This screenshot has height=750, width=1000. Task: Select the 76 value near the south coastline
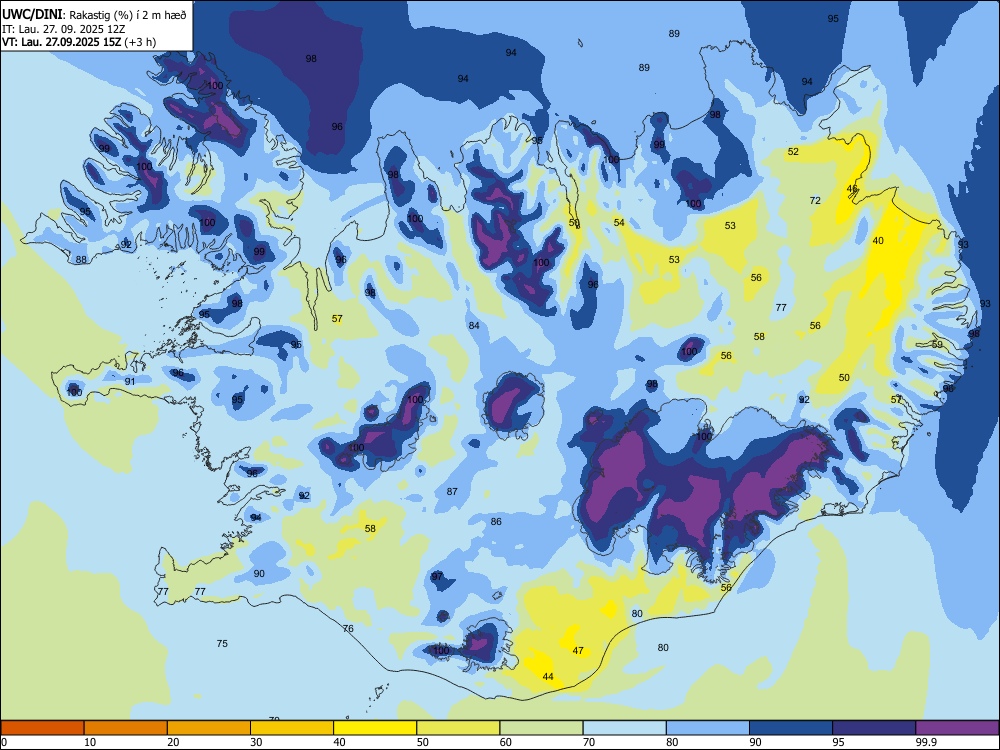pyautogui.click(x=348, y=629)
